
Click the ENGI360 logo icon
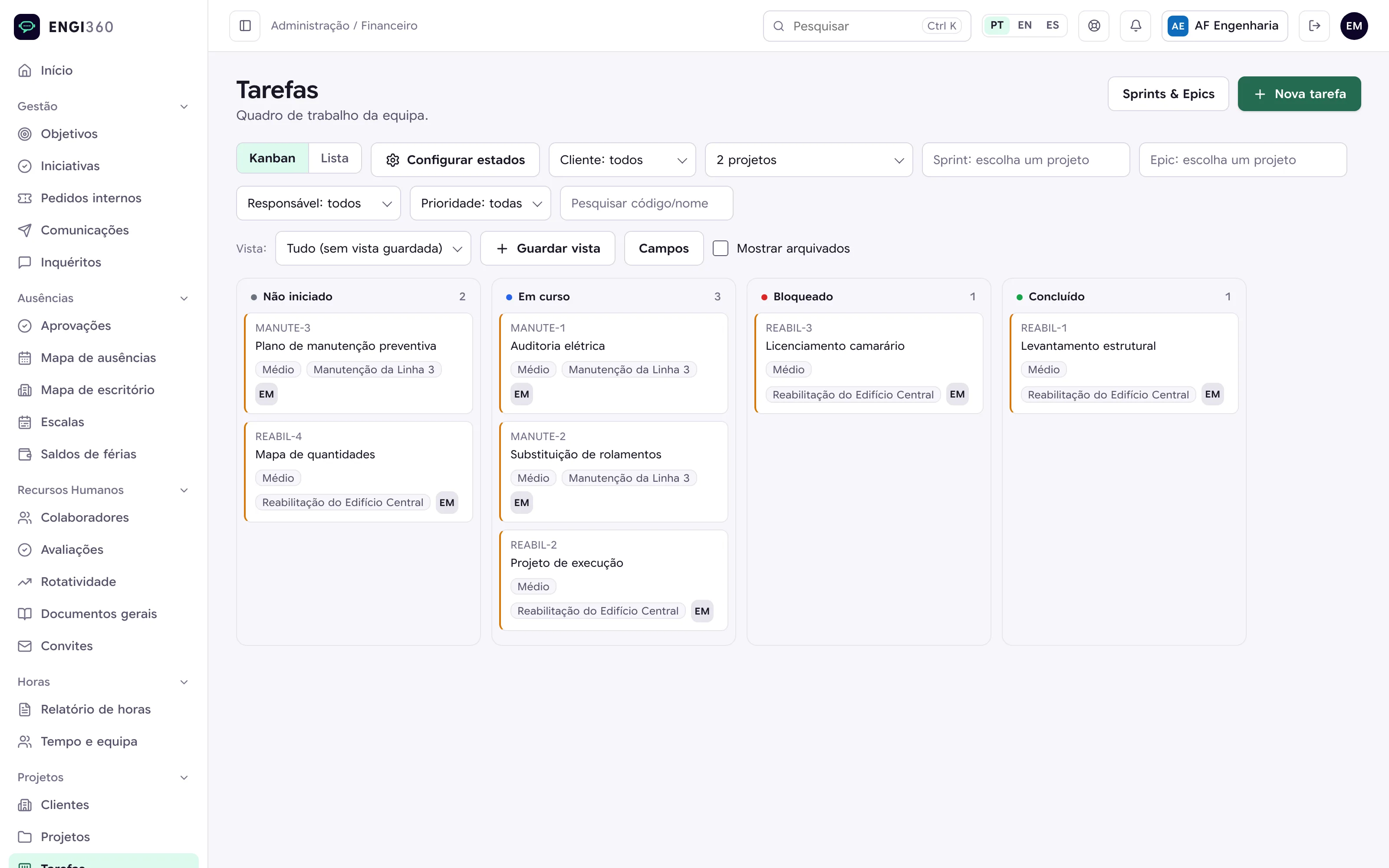coord(27,26)
